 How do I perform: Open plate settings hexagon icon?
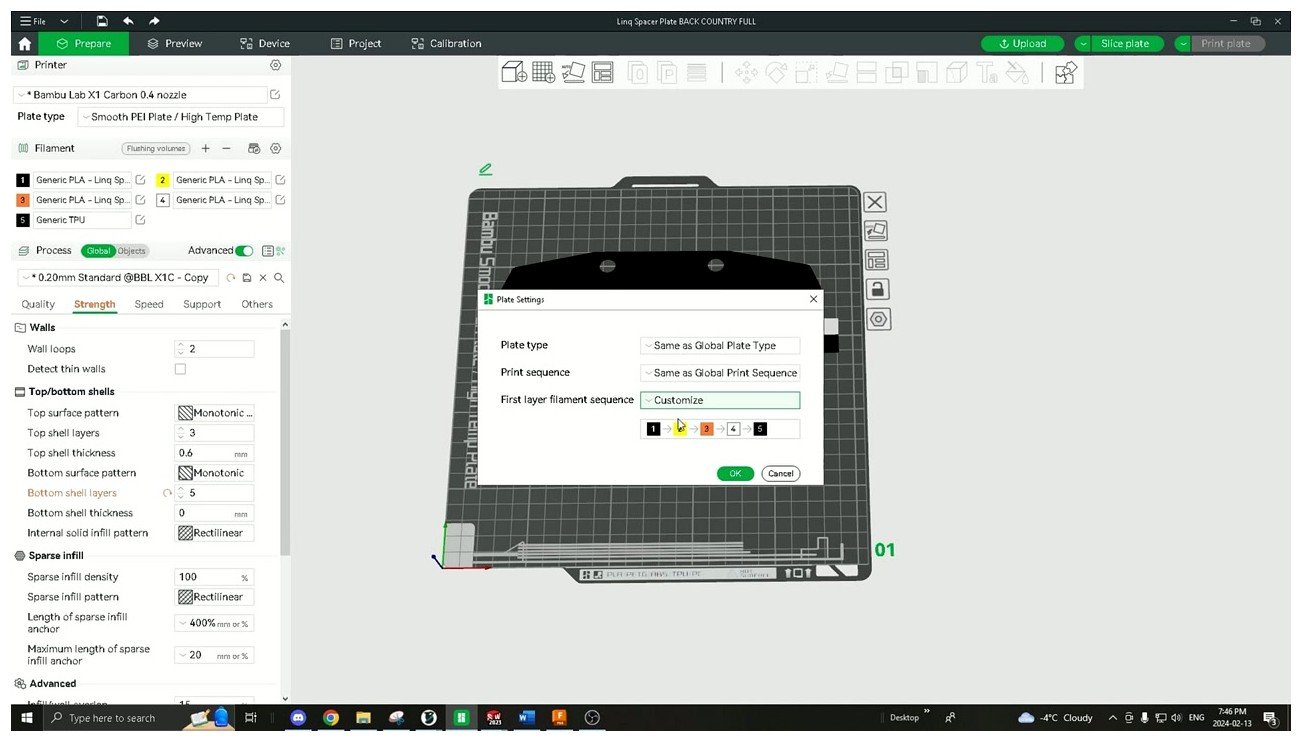877,319
